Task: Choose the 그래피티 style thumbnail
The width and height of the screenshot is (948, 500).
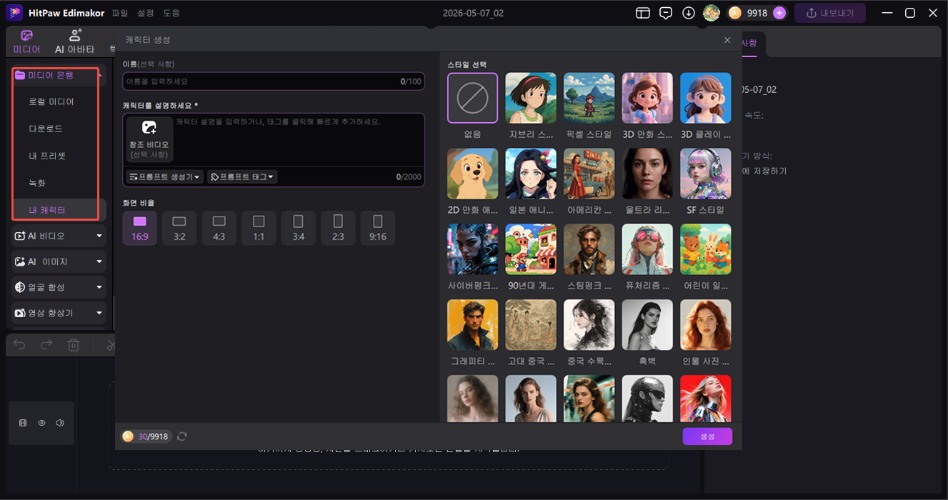Action: 473,325
